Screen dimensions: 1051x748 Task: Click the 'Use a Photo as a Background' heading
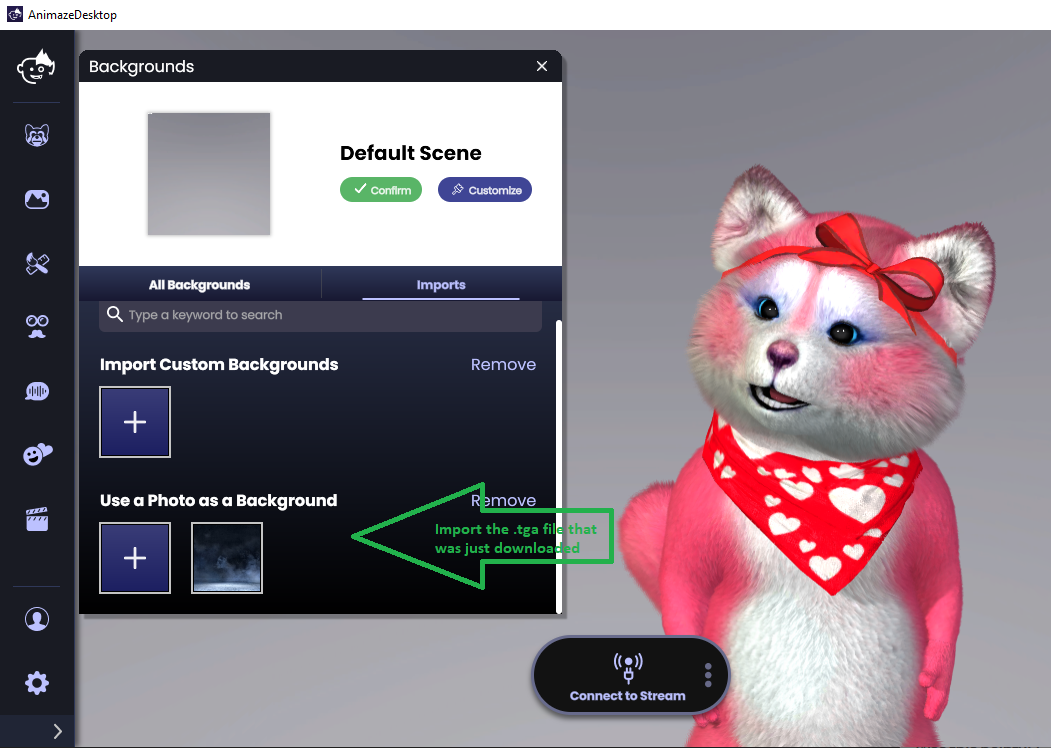click(x=219, y=501)
